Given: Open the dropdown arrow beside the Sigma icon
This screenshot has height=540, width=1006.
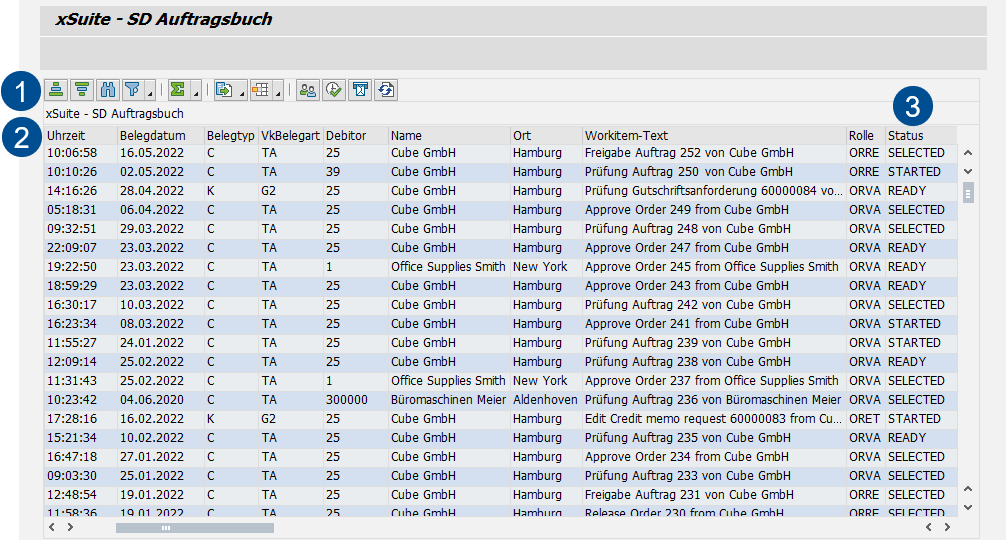Looking at the screenshot, I should pos(196,94).
